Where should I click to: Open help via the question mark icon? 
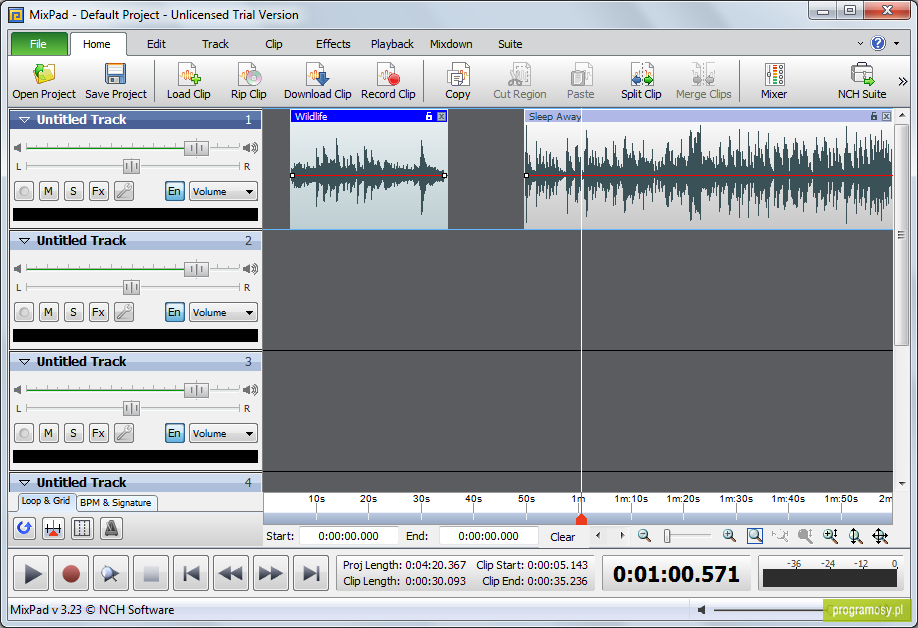click(x=878, y=43)
